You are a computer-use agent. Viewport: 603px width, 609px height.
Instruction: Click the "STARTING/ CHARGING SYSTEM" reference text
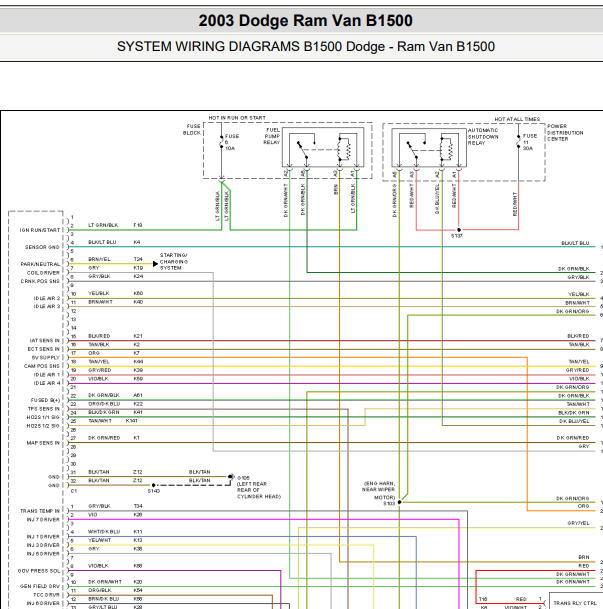pos(174,262)
